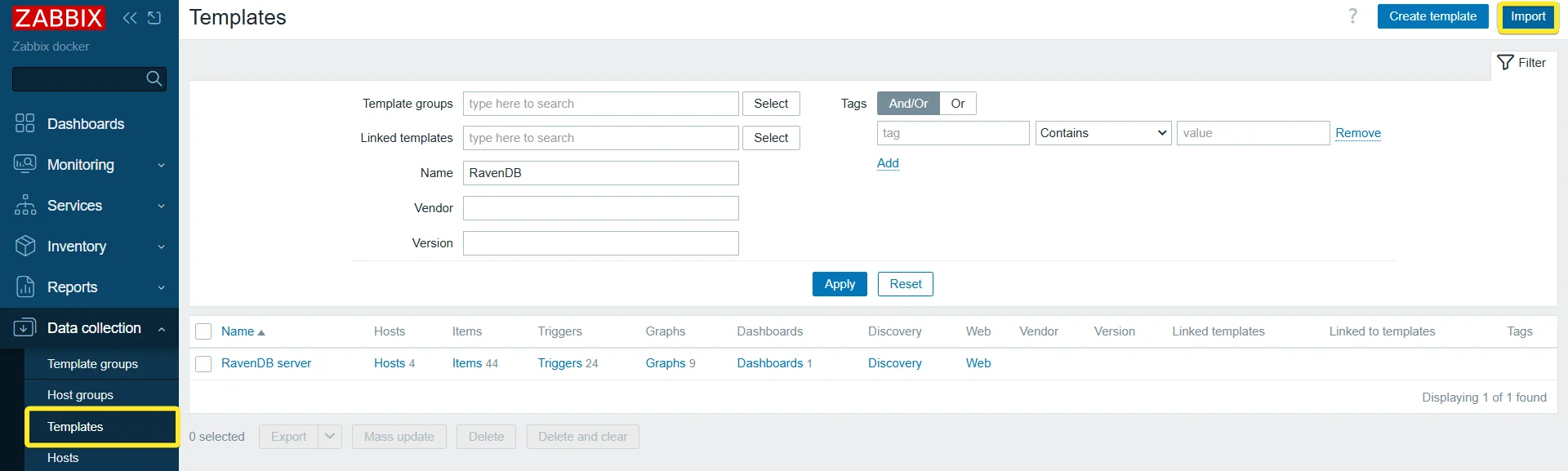This screenshot has width=1568, height=471.
Task: Apply the filter
Action: point(840,284)
